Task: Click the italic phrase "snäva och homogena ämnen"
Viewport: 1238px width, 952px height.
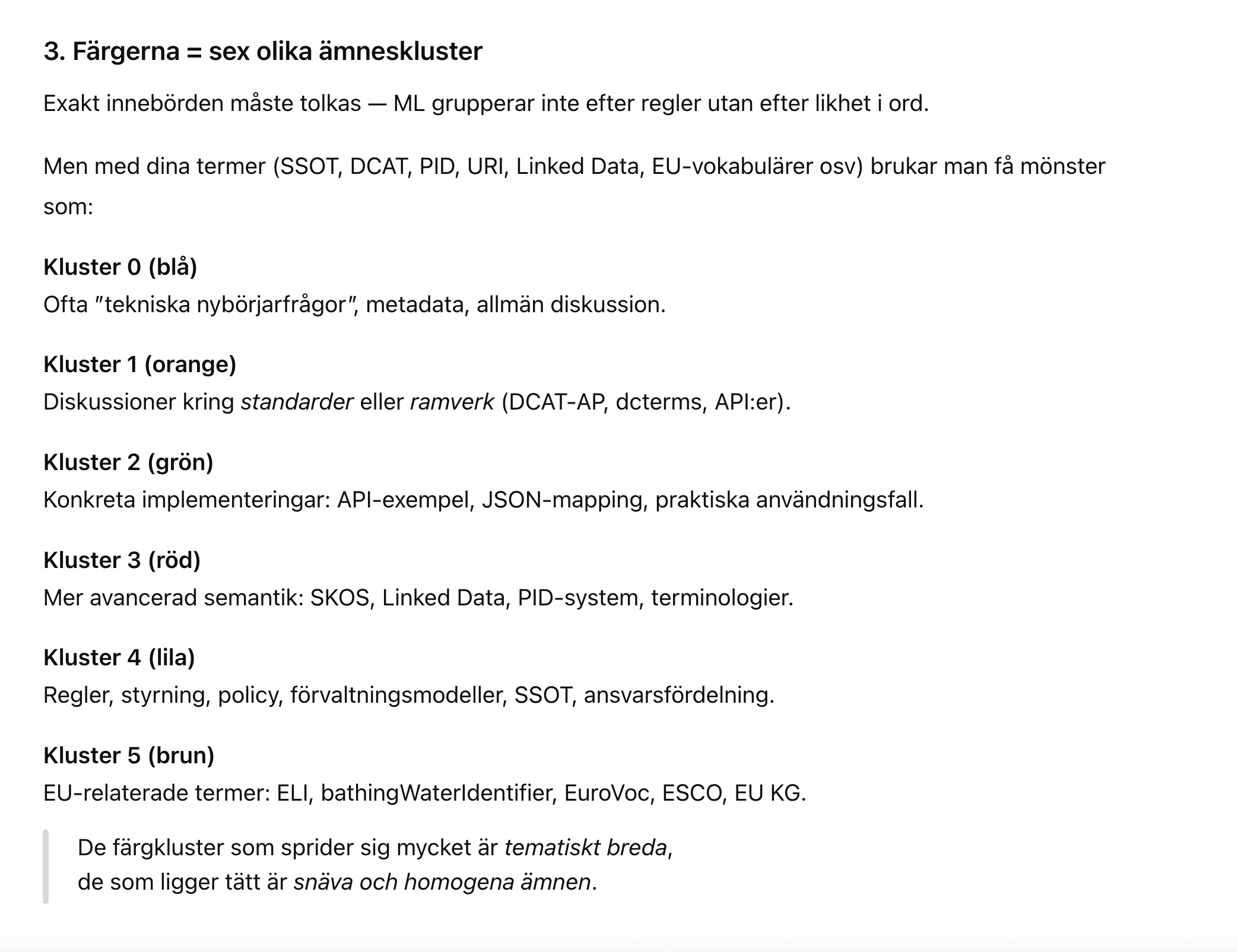Action: [x=442, y=882]
